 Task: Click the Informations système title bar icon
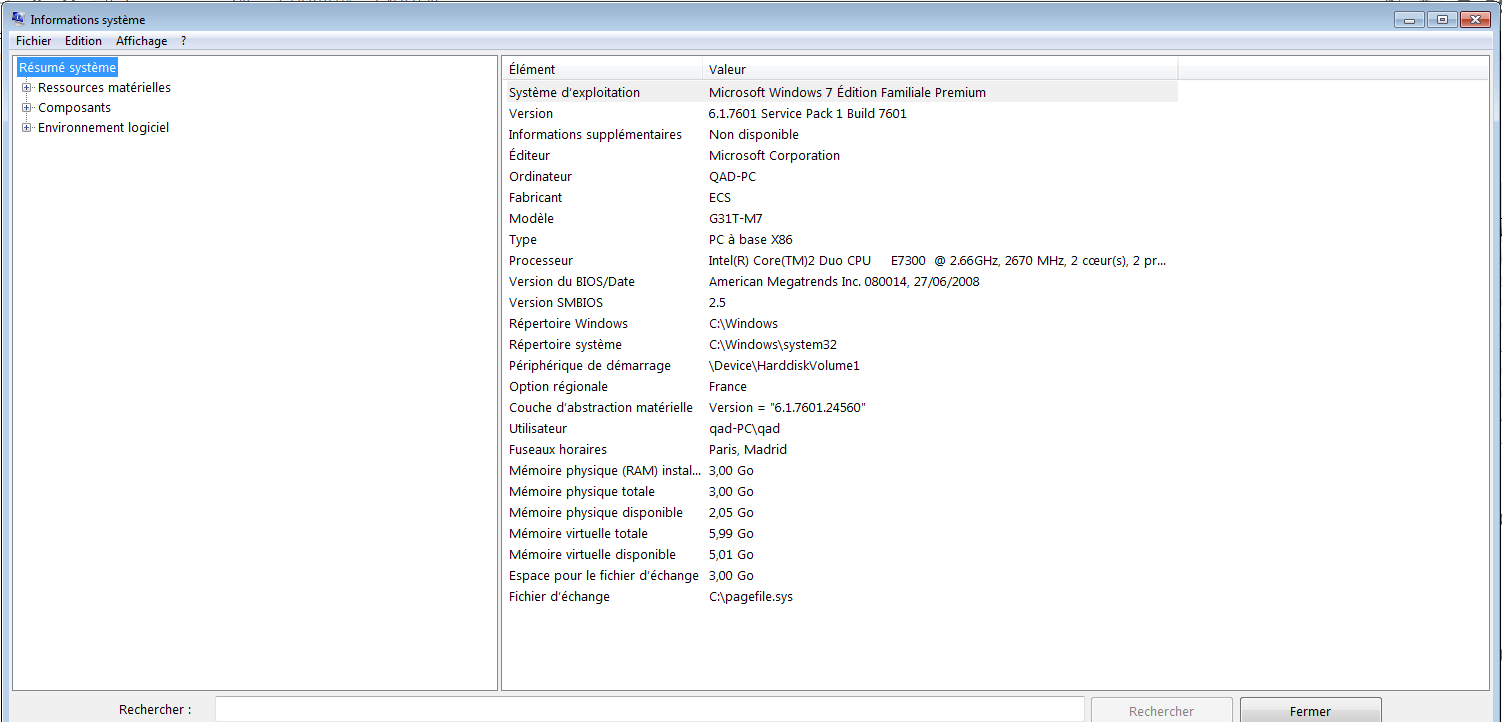18,19
